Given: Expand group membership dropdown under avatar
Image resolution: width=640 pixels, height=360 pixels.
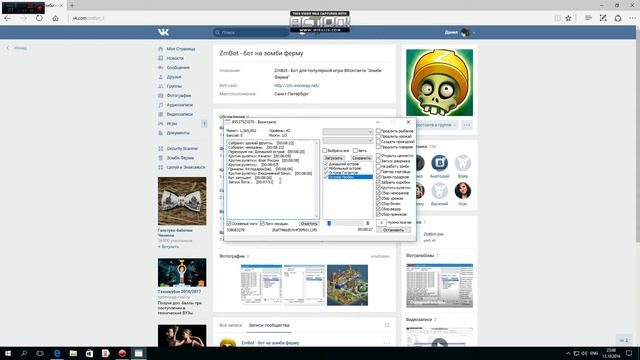Looking at the screenshot, I should pyautogui.click(x=436, y=125).
